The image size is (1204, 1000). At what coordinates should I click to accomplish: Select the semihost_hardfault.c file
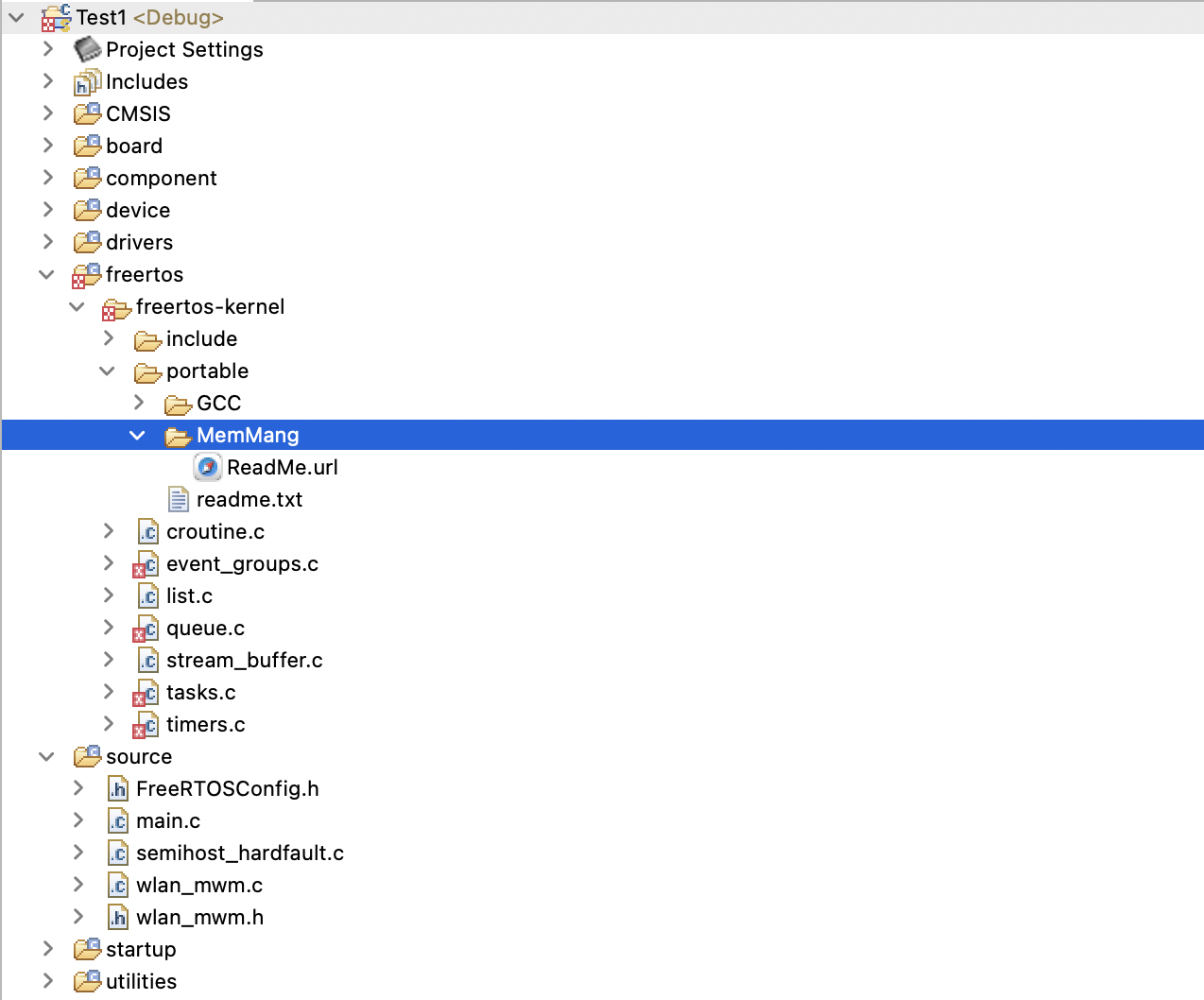coord(239,853)
